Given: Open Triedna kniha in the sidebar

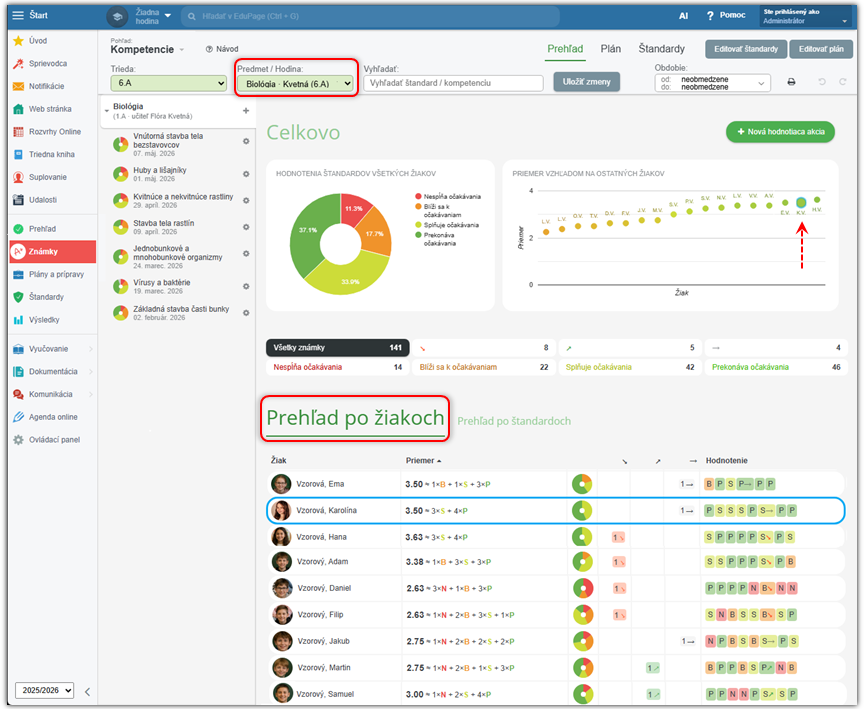Looking at the screenshot, I should (x=52, y=154).
